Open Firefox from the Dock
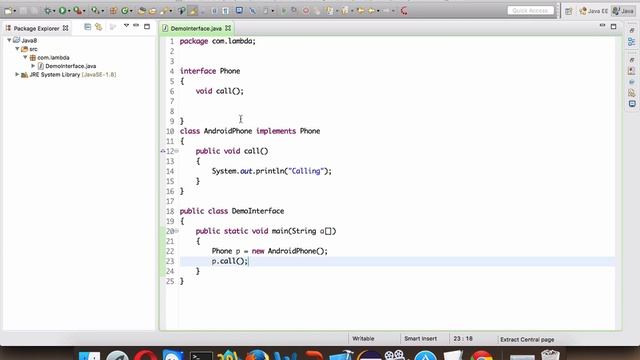This screenshot has width=640, height=360. pyautogui.click(x=256, y=355)
